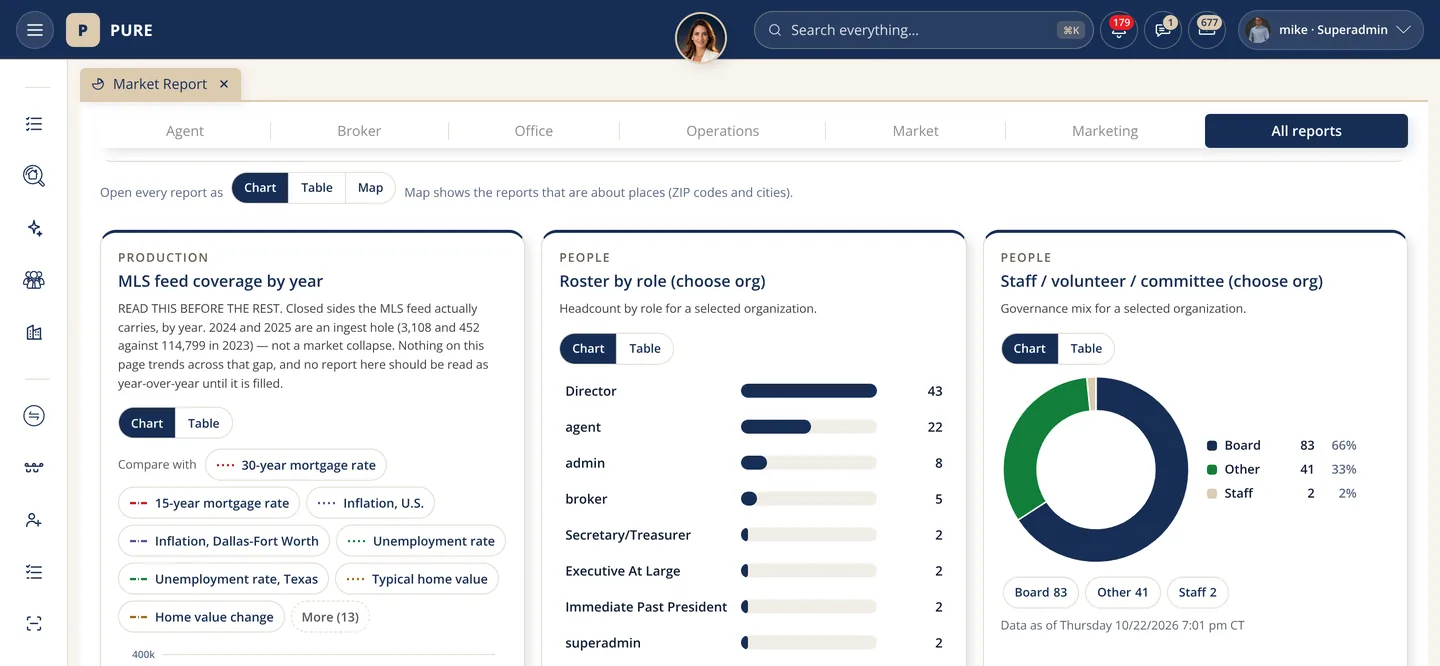The width and height of the screenshot is (1440, 666).
Task: Select the Marketing reports tab
Action: (x=1105, y=131)
